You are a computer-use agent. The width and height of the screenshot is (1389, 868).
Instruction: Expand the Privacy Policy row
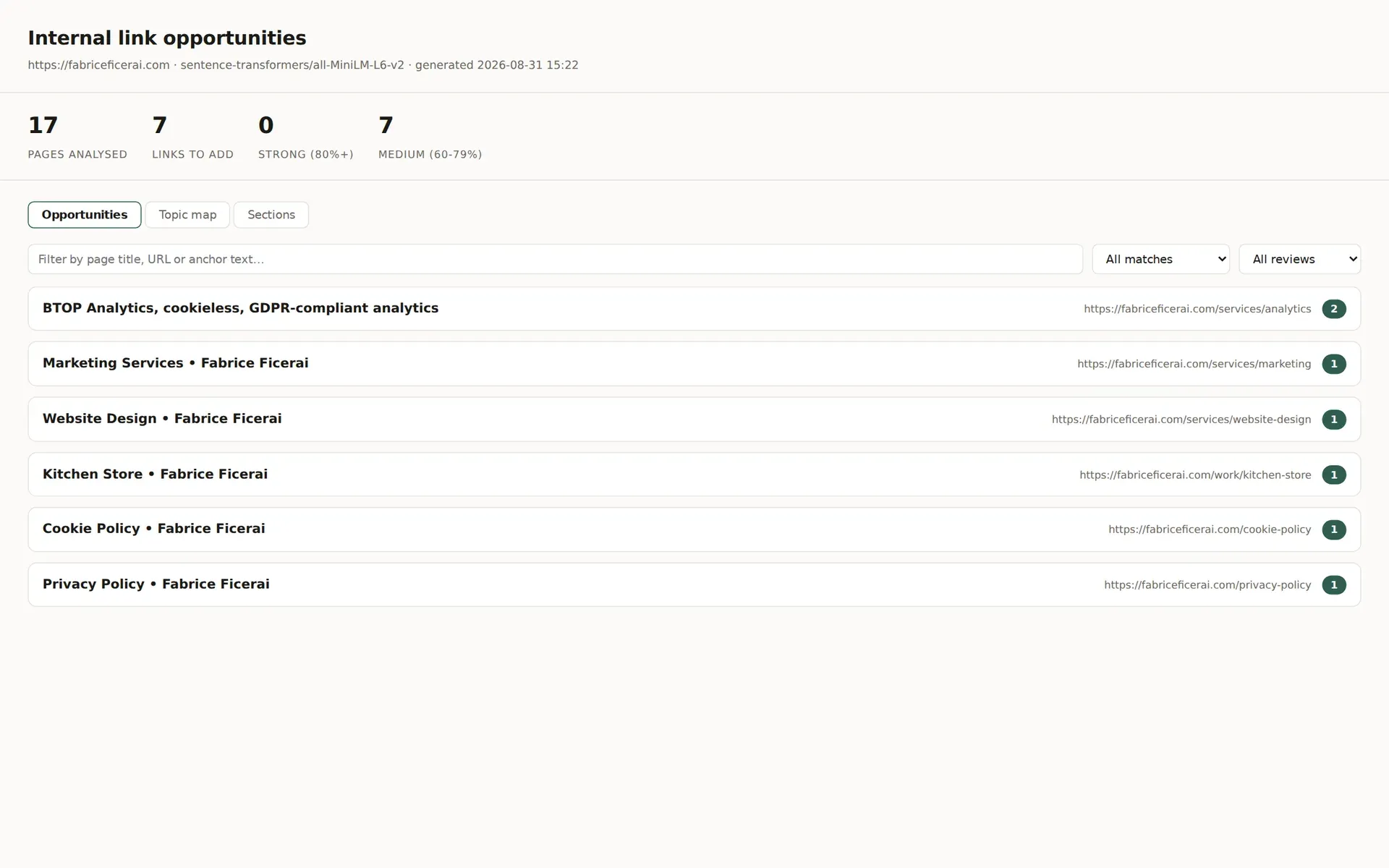[694, 584]
